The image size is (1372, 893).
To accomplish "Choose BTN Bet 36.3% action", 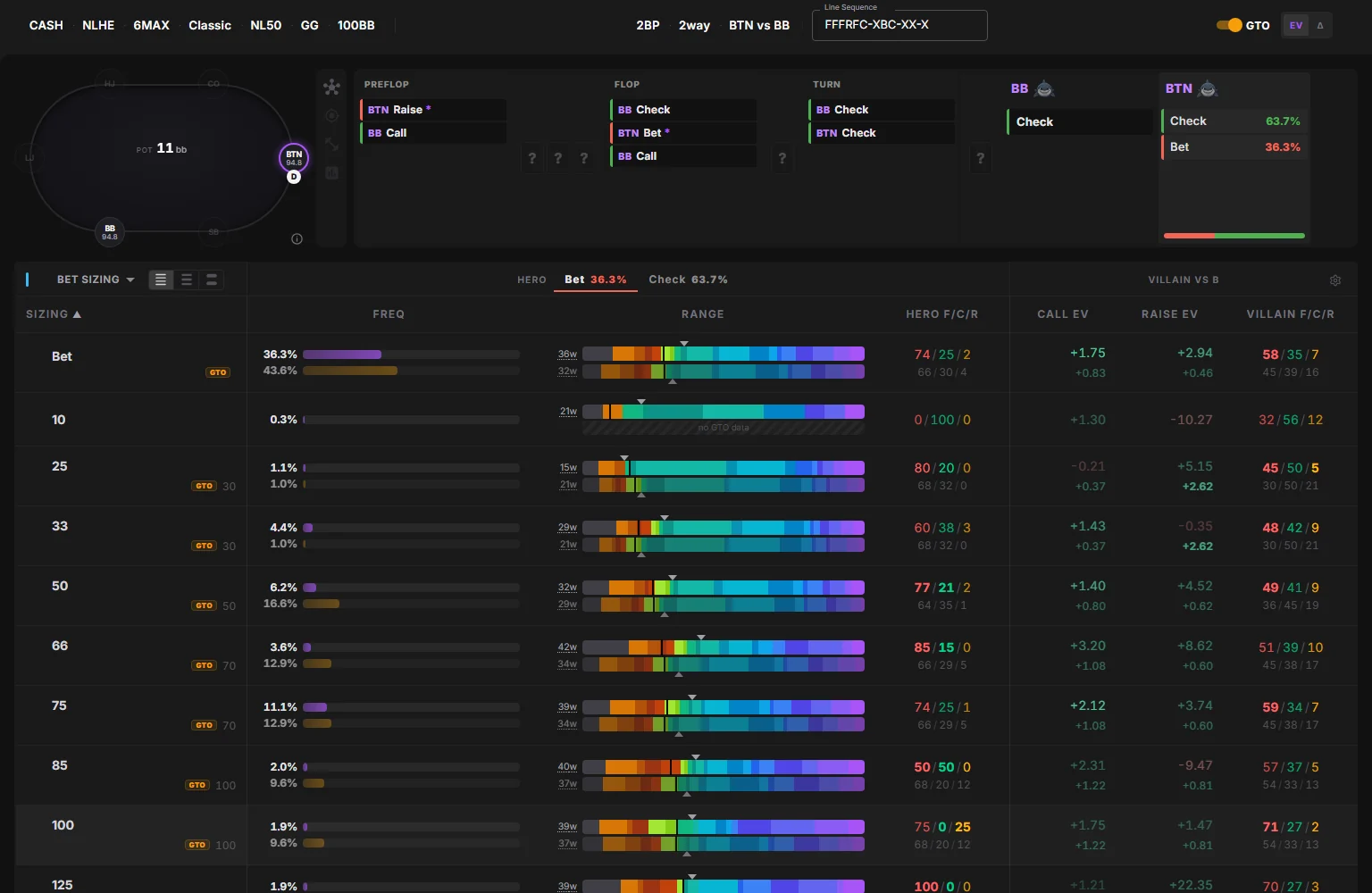I will 1234,146.
